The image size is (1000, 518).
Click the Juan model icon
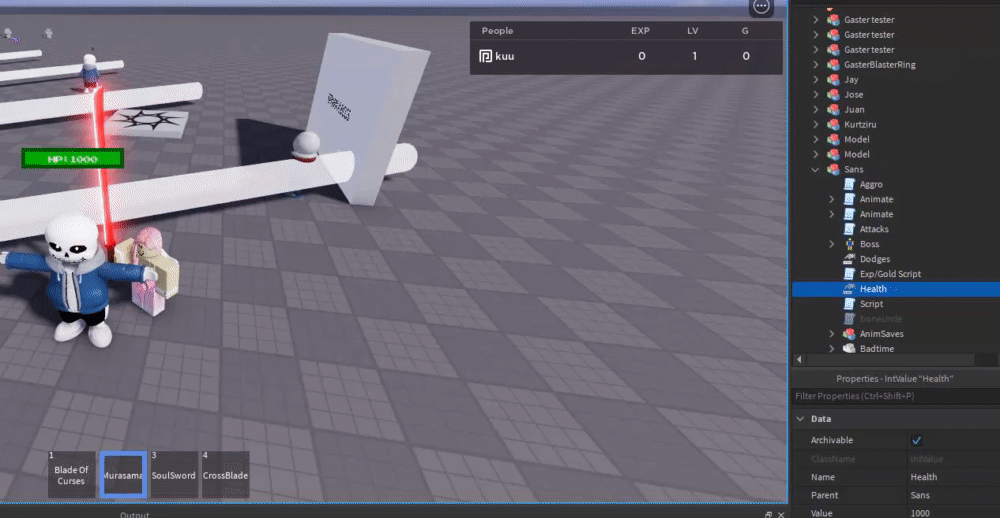coord(833,109)
